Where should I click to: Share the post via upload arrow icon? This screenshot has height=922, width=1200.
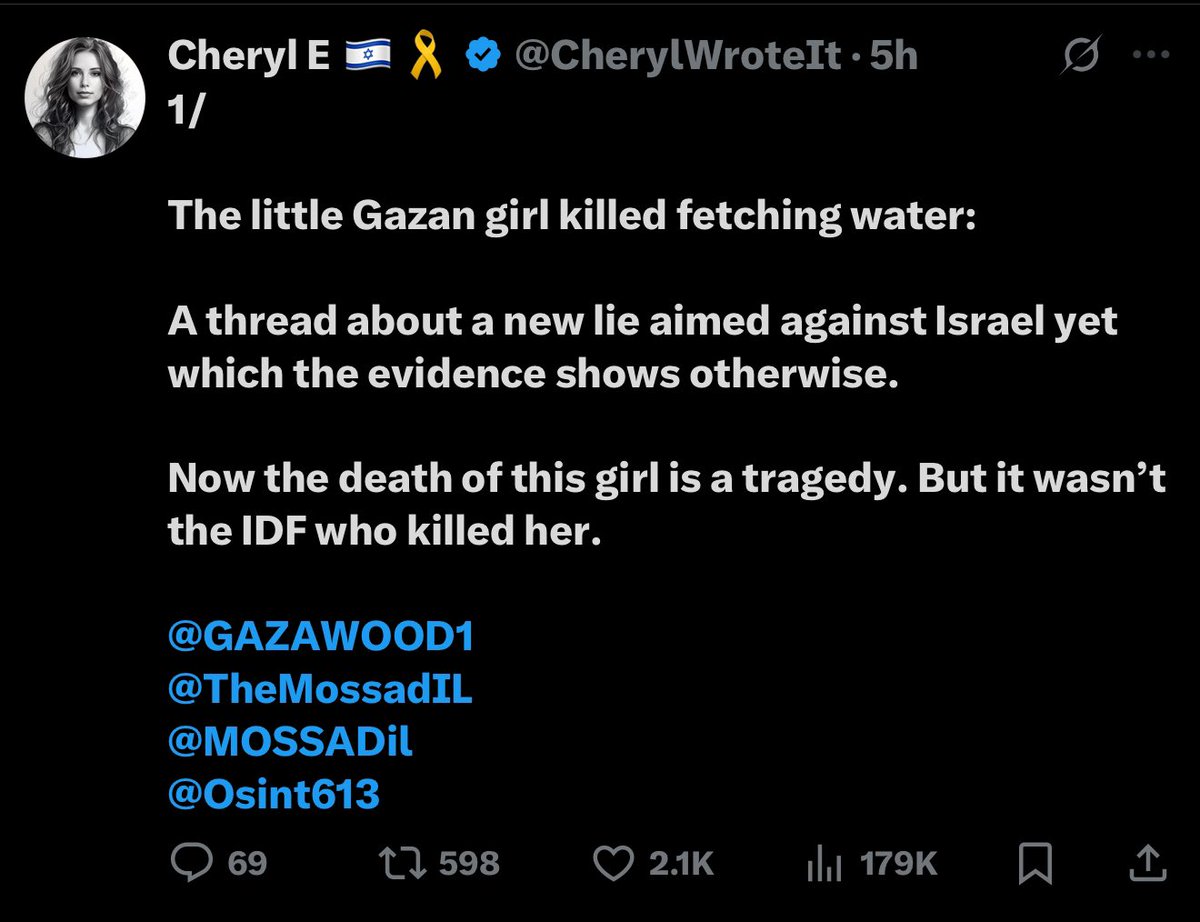pos(1148,862)
